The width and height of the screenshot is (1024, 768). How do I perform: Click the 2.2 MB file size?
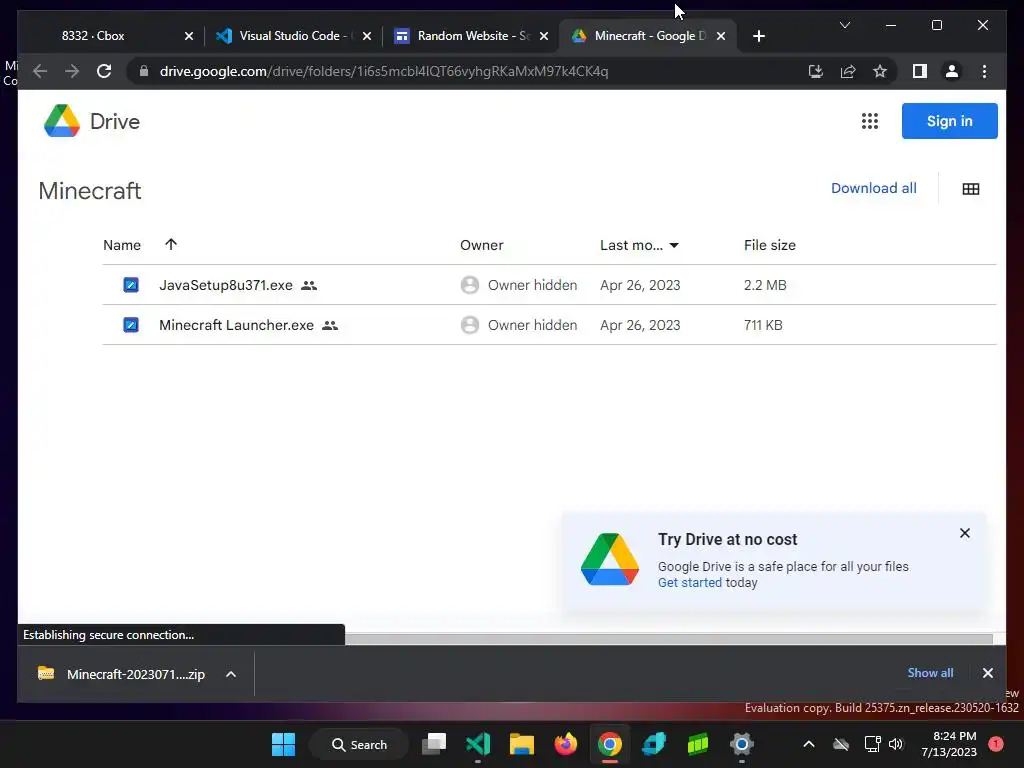point(765,285)
